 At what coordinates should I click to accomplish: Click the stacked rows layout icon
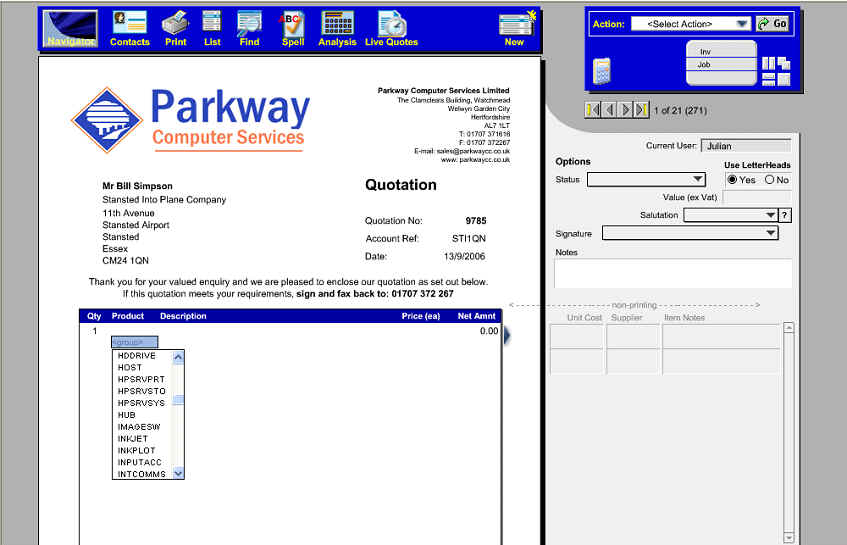point(768,79)
